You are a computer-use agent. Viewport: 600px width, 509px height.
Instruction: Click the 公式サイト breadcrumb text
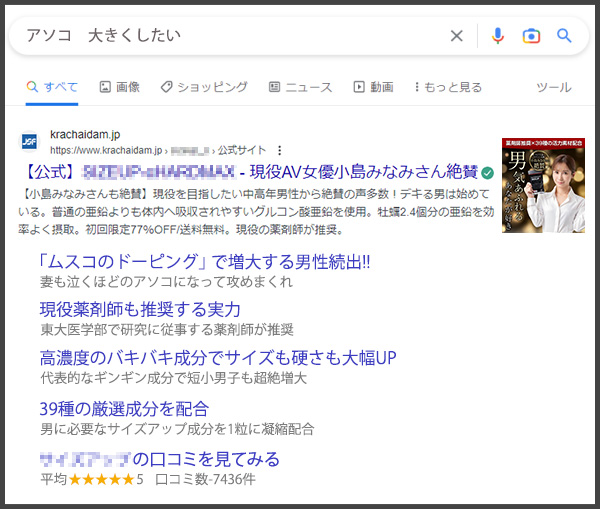pyautogui.click(x=241, y=150)
